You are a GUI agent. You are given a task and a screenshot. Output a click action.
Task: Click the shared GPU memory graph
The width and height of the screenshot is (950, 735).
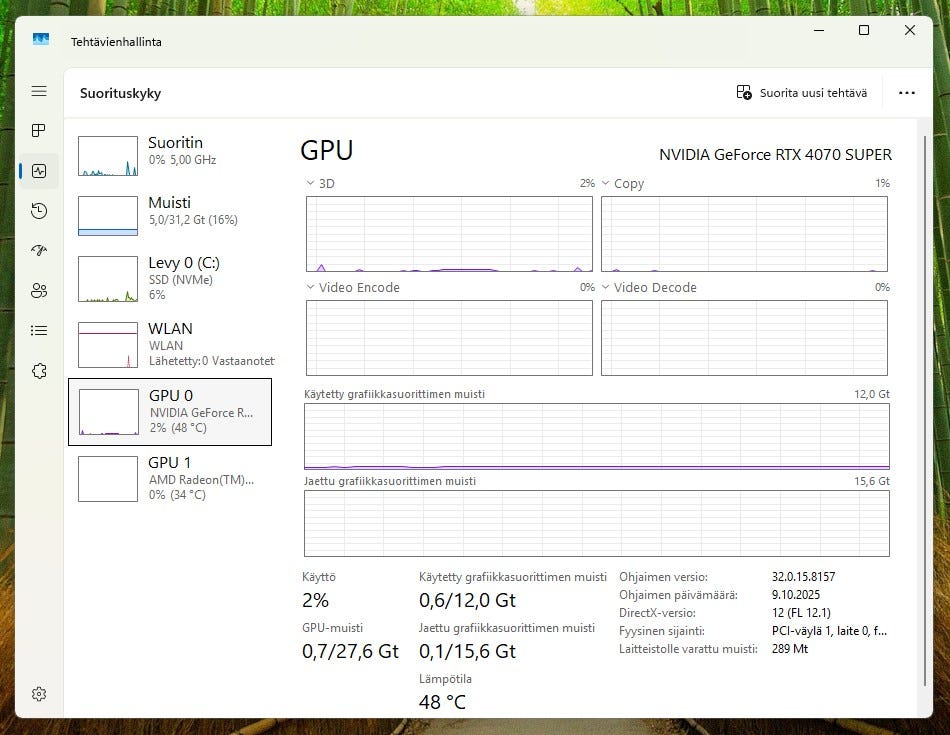click(597, 524)
